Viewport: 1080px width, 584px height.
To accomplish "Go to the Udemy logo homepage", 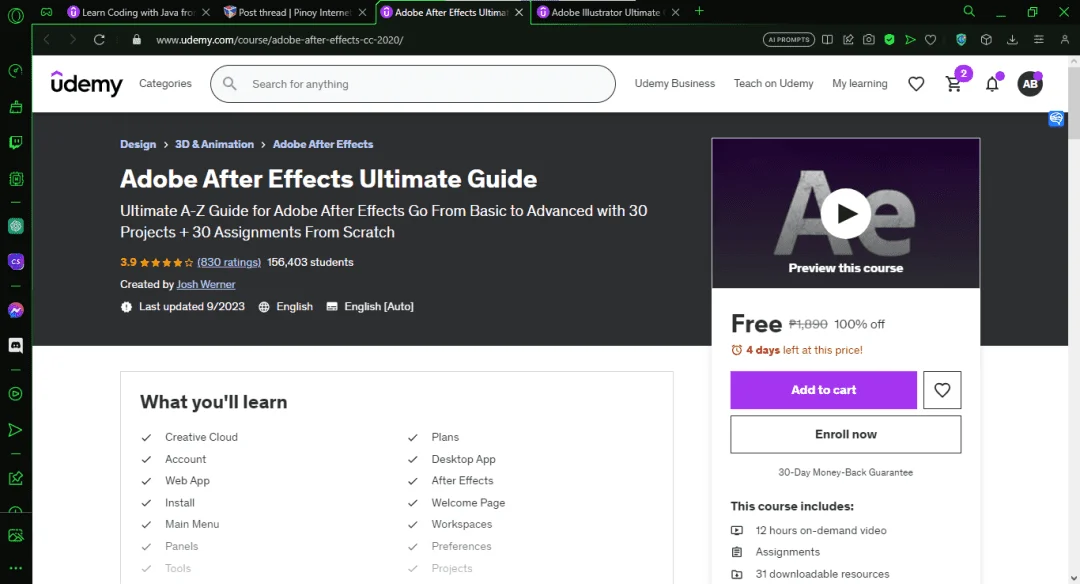I will point(87,83).
